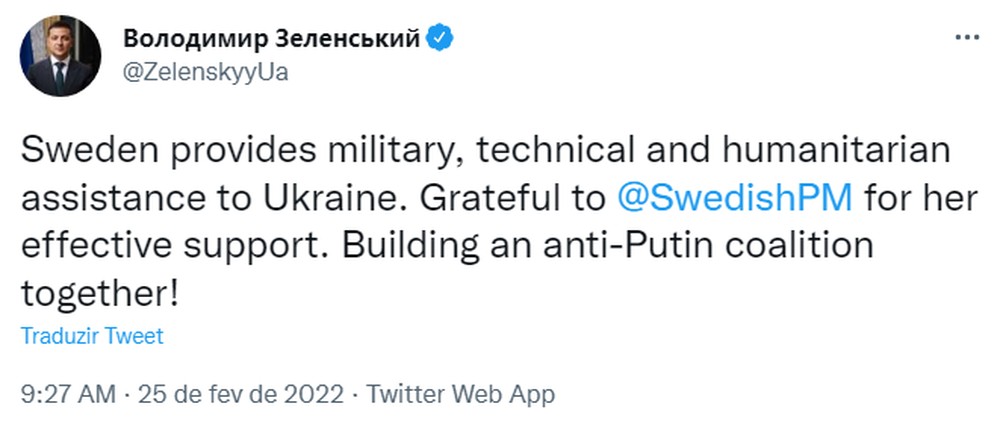Screen dimensions: 1000x427
Task: Click the suit and tie in the avatar
Action: 59,76
